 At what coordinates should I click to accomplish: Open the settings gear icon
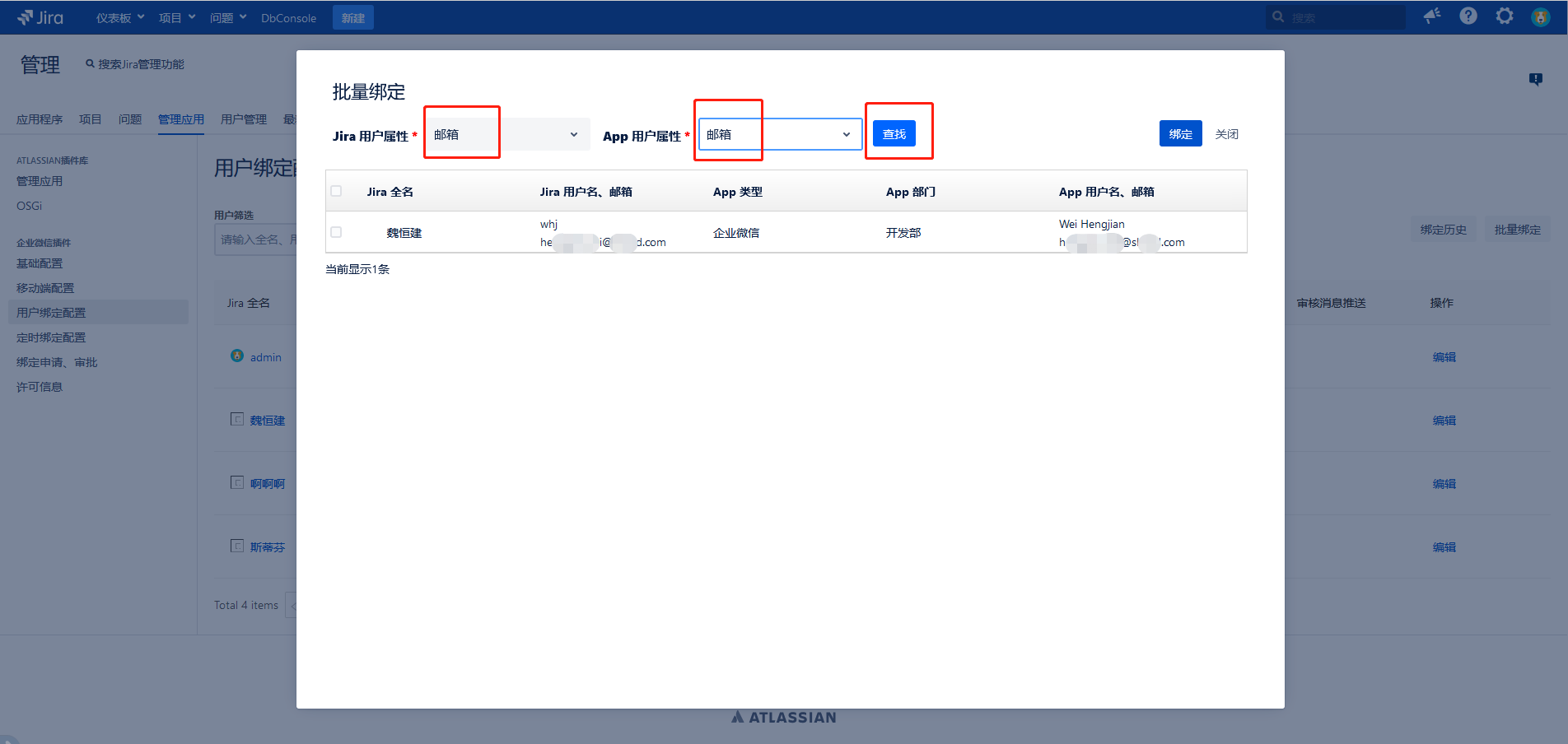click(x=1505, y=16)
